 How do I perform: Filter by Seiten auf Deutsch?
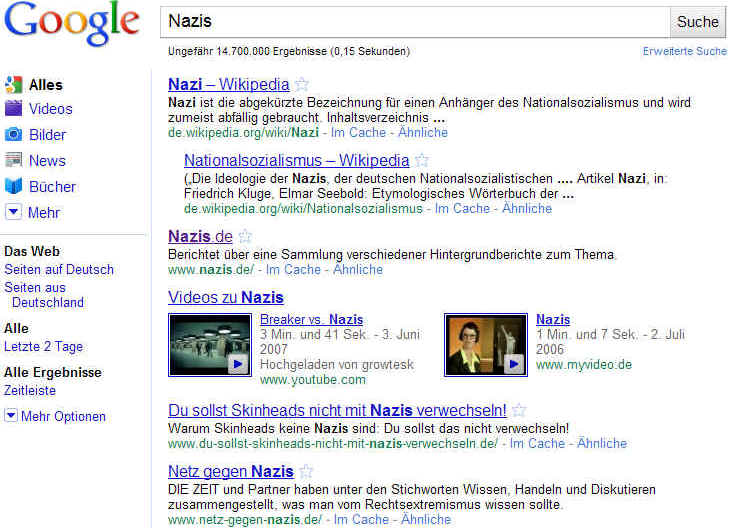(59, 269)
